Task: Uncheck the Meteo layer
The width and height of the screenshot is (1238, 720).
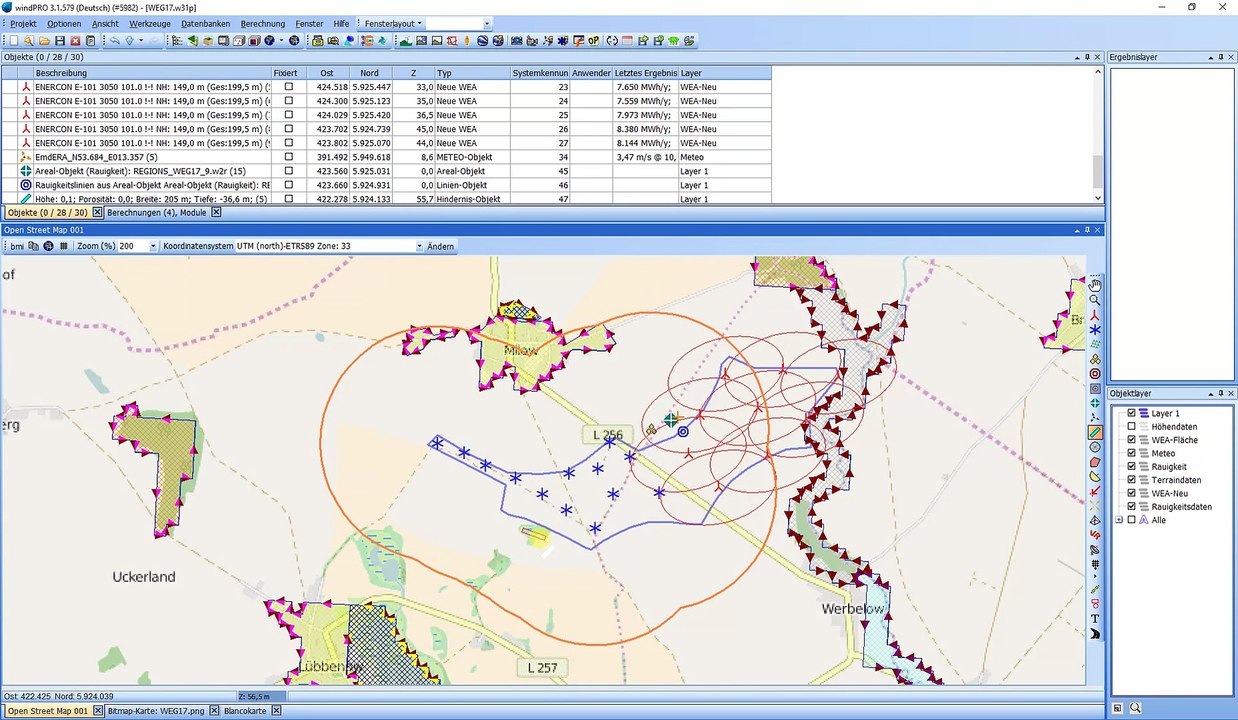Action: (x=1132, y=454)
